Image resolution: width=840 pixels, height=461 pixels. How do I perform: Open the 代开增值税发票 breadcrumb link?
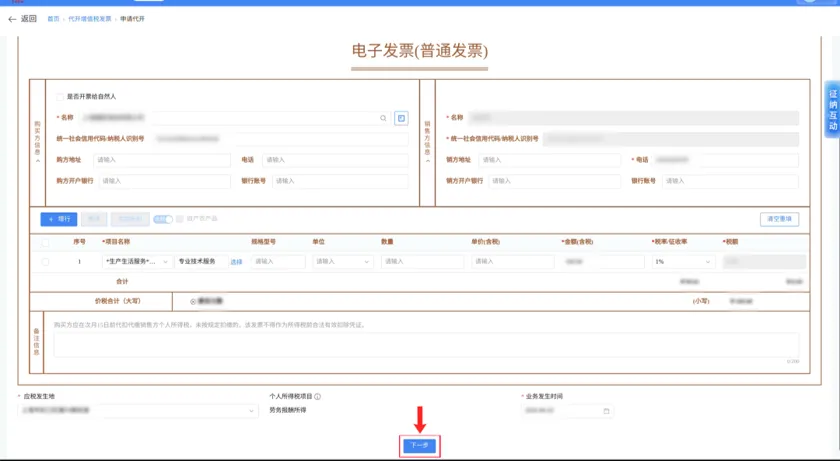coord(89,19)
